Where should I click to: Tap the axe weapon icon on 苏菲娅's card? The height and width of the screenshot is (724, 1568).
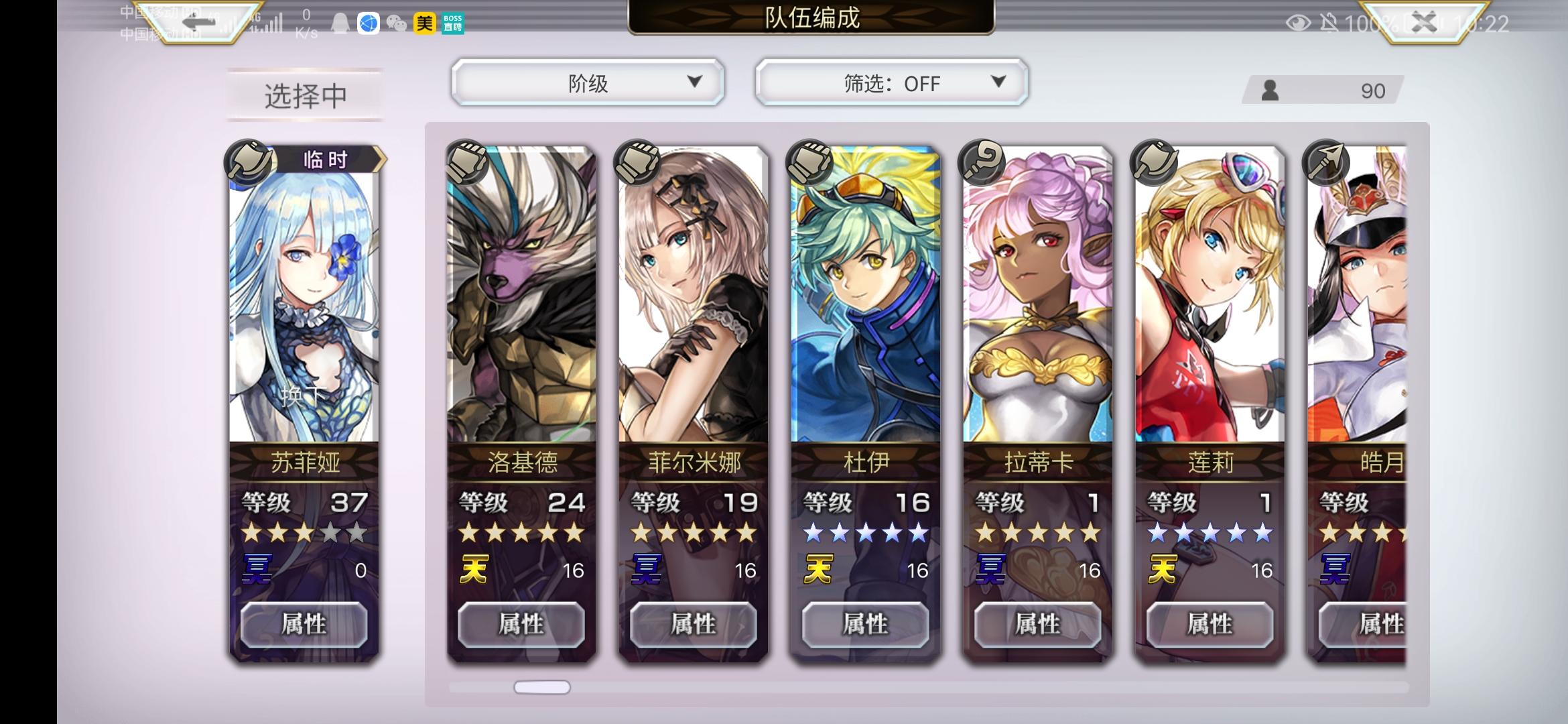(x=248, y=162)
